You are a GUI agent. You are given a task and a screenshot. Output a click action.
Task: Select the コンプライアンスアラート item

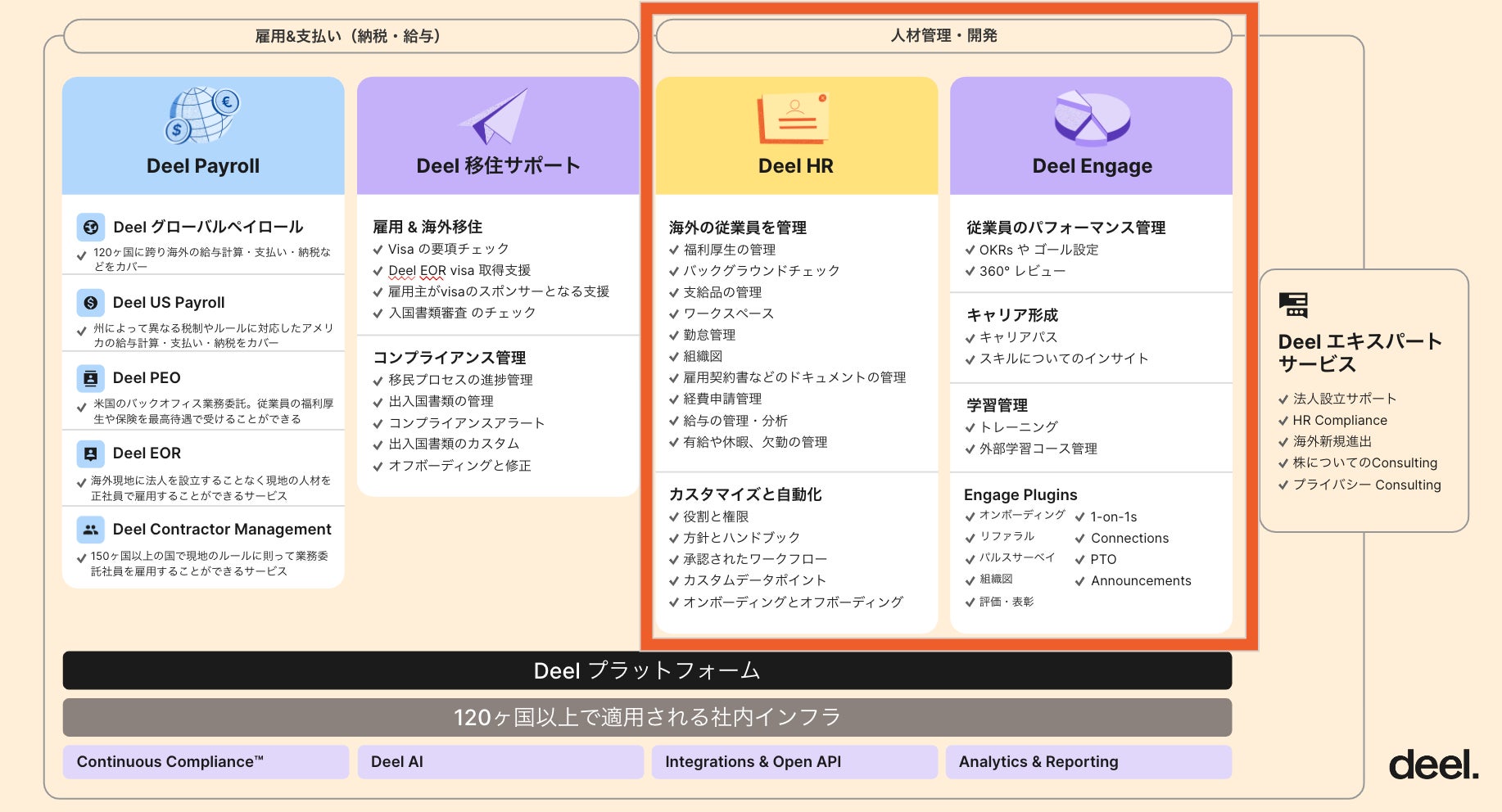(x=467, y=423)
